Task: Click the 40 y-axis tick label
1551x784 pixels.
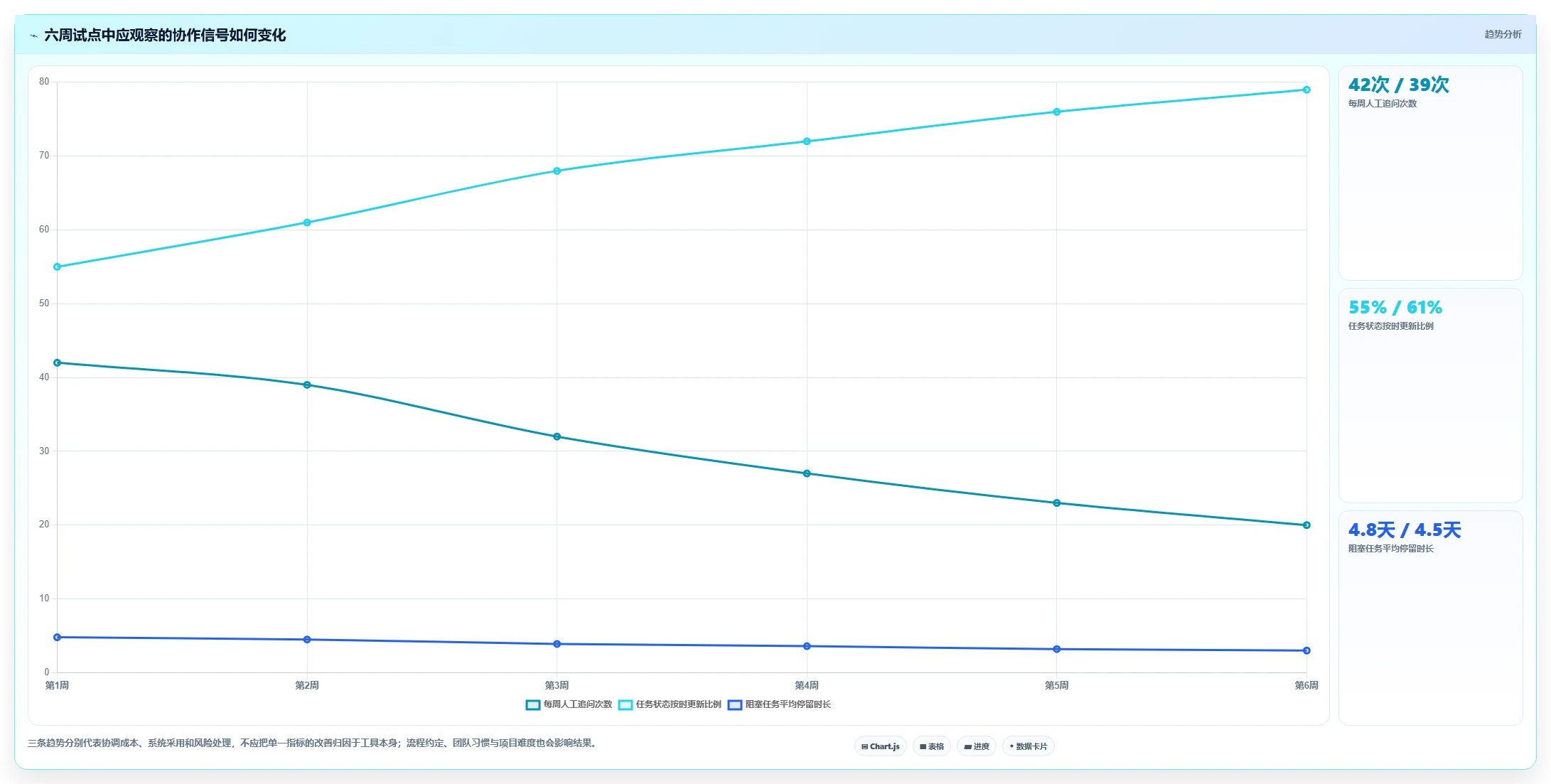Action: [44, 377]
